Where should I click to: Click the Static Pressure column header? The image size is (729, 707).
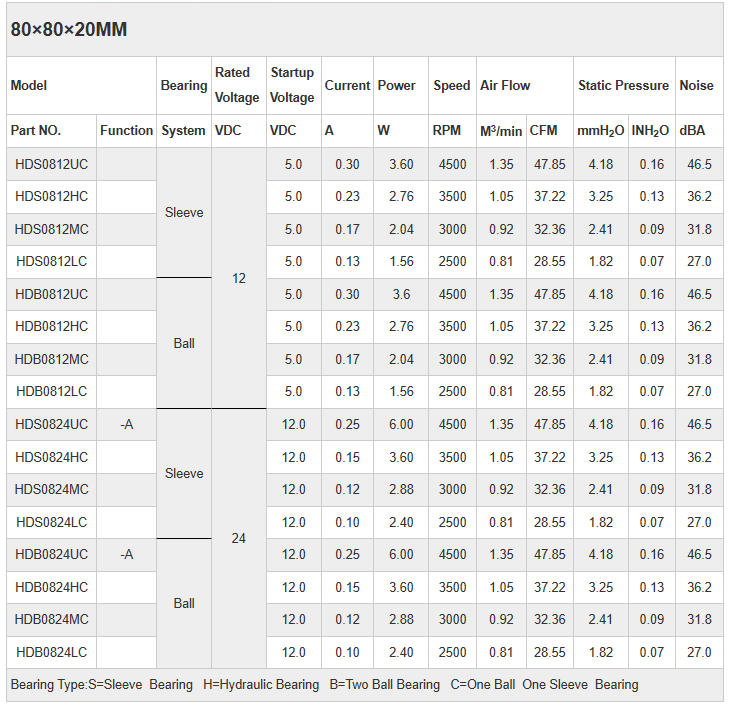tap(623, 85)
